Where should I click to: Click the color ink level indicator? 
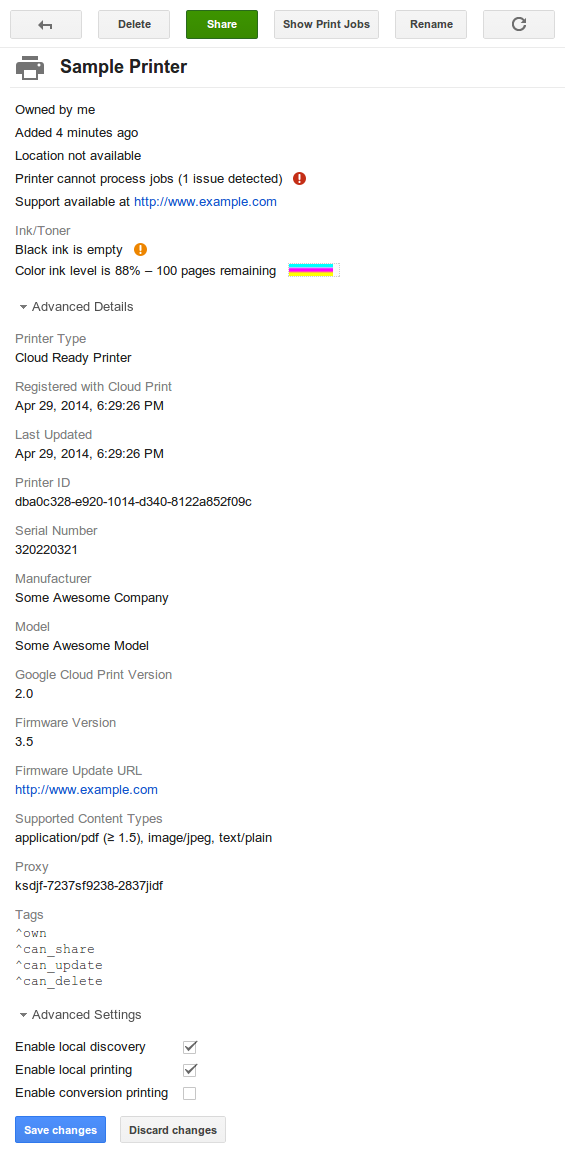pos(311,270)
